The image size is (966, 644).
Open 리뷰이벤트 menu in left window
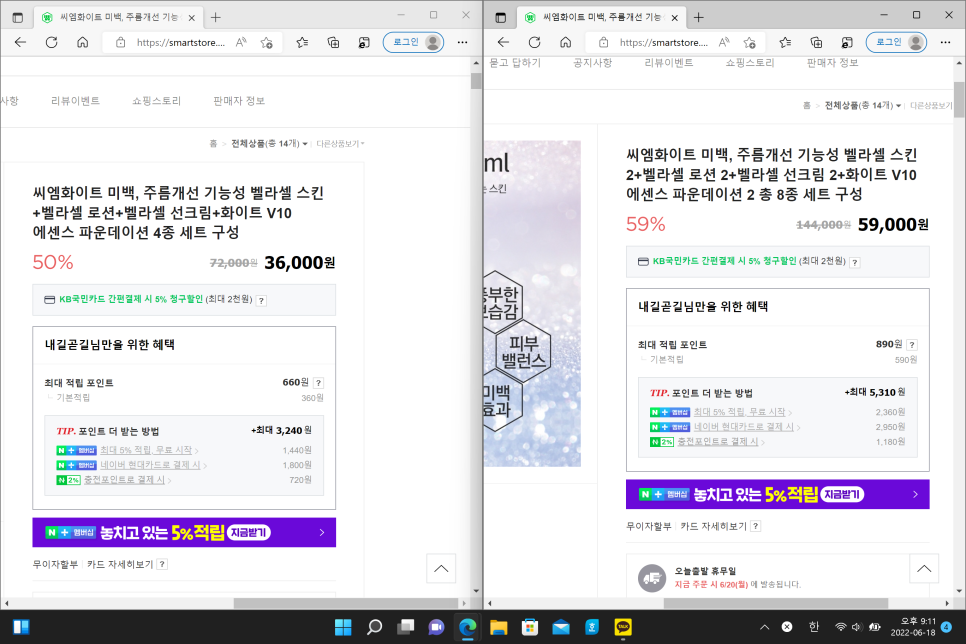(75, 100)
